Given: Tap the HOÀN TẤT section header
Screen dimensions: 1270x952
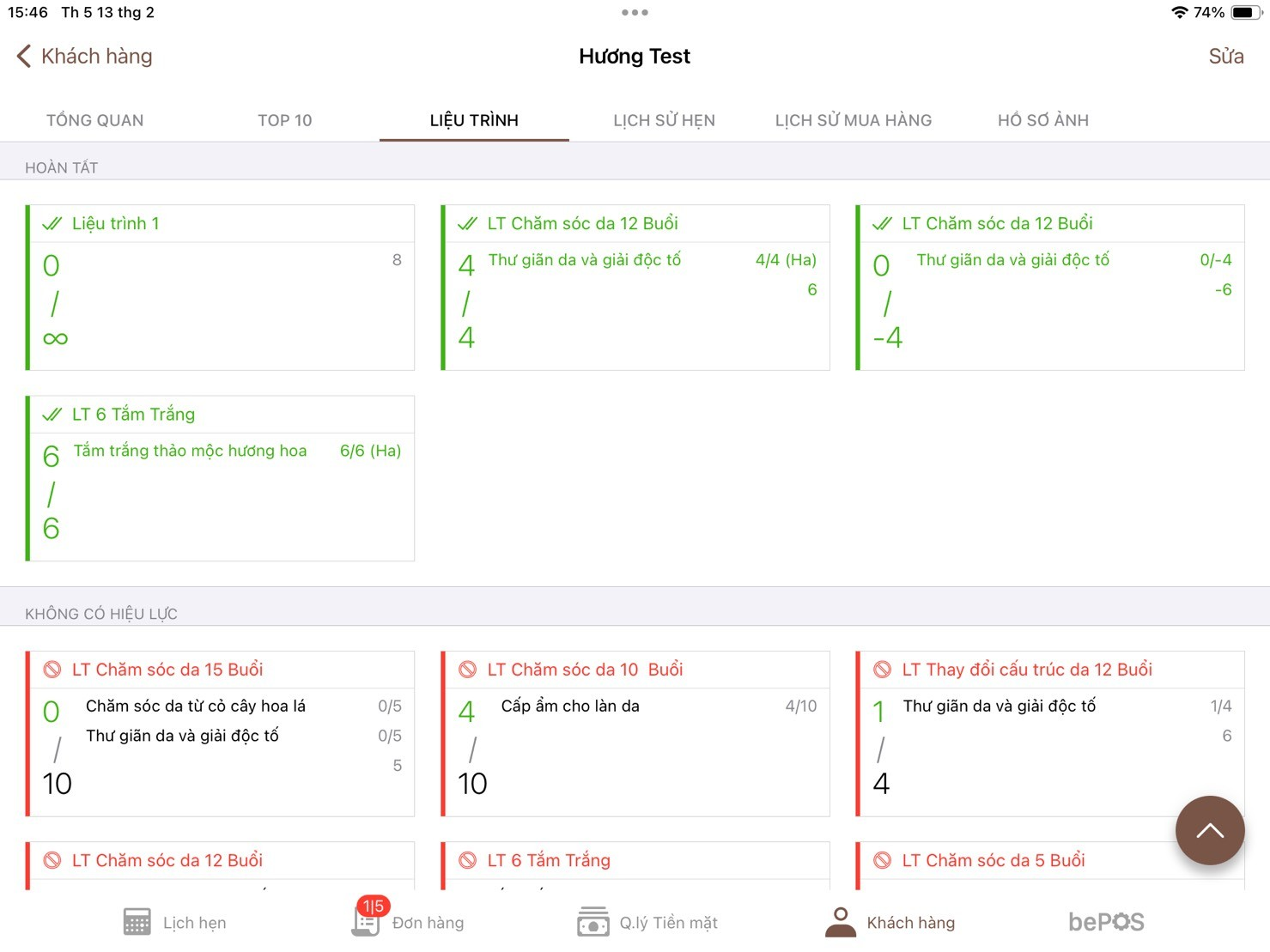Looking at the screenshot, I should point(62,168).
